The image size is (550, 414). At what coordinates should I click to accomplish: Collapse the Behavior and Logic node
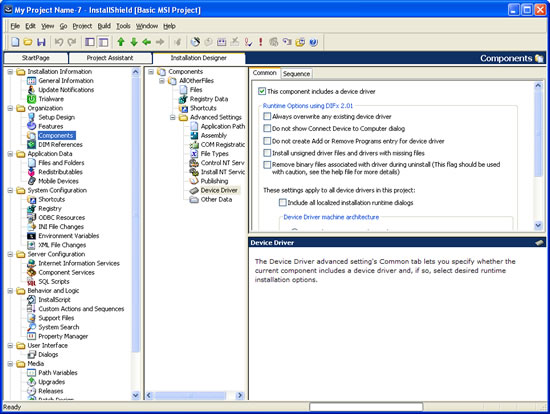pyautogui.click(x=10, y=291)
